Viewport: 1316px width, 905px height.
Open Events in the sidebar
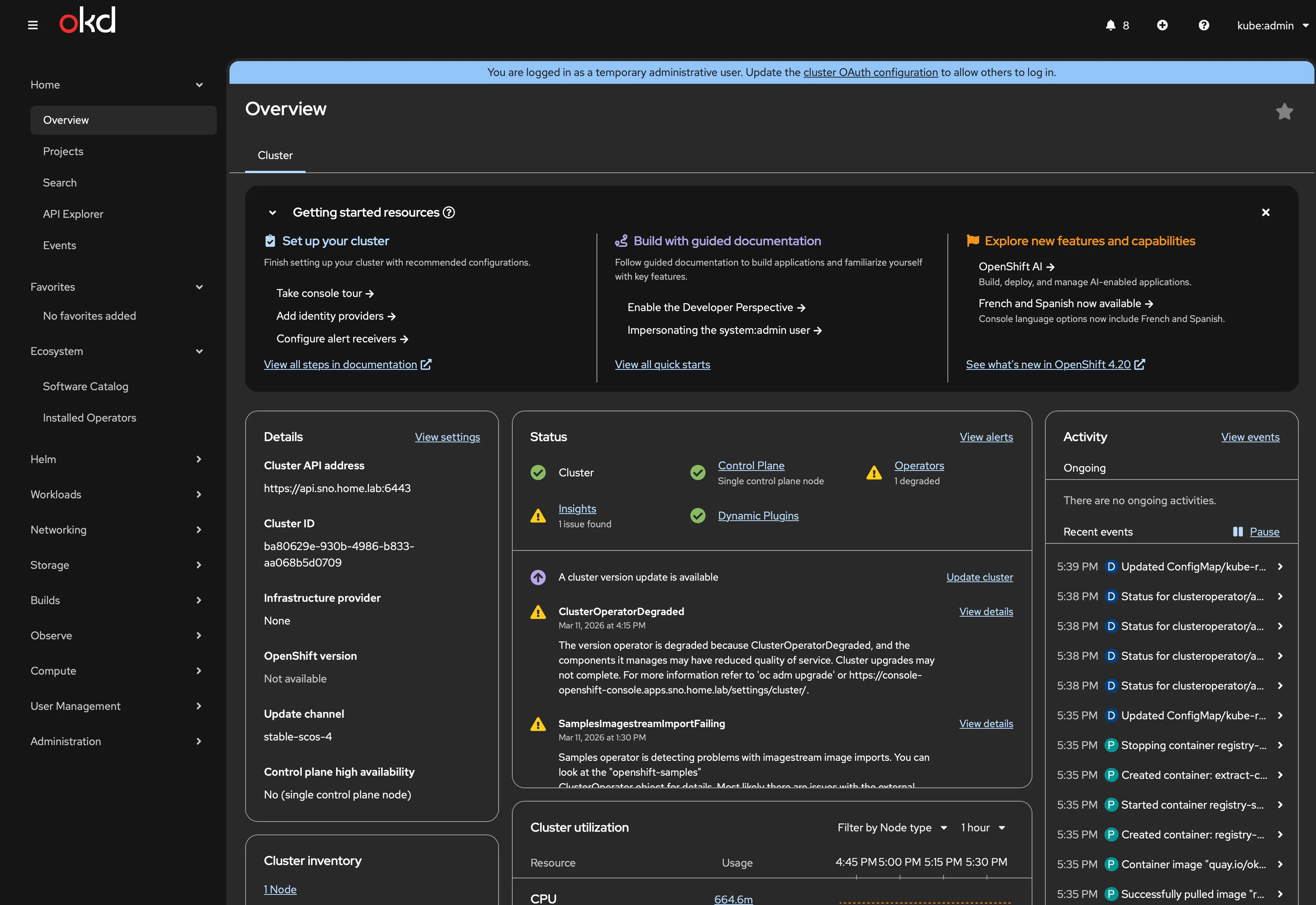tap(123, 246)
